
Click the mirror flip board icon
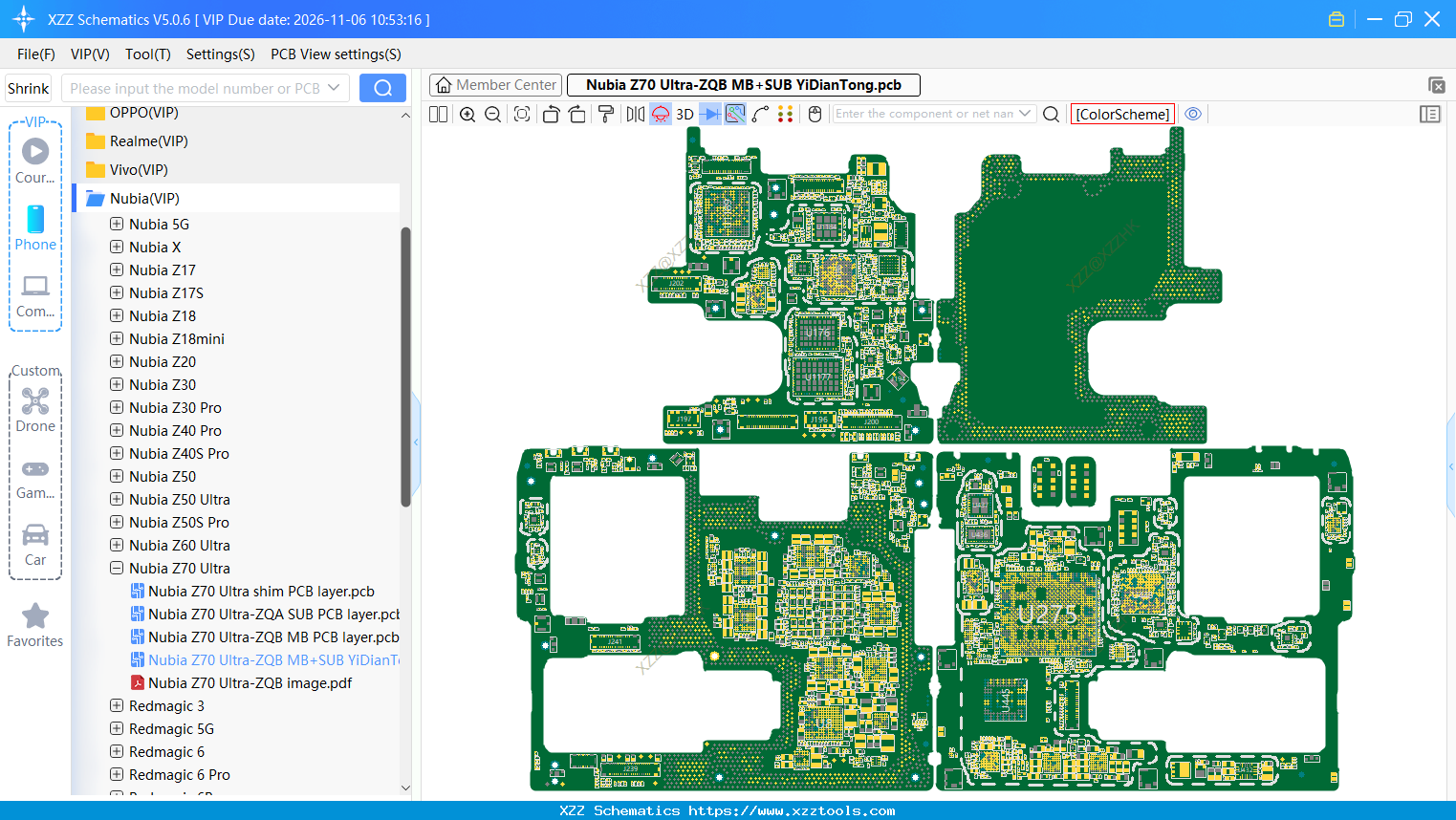pos(635,115)
